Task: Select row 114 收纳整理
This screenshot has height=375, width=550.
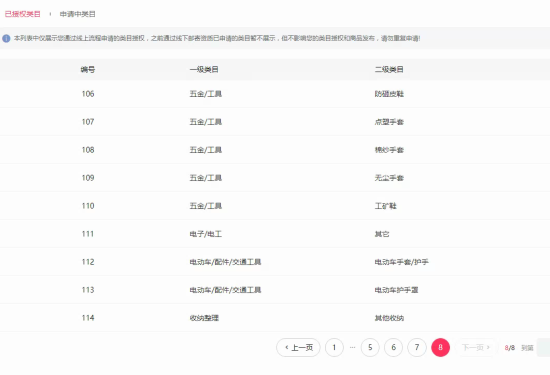Action: coord(275,318)
